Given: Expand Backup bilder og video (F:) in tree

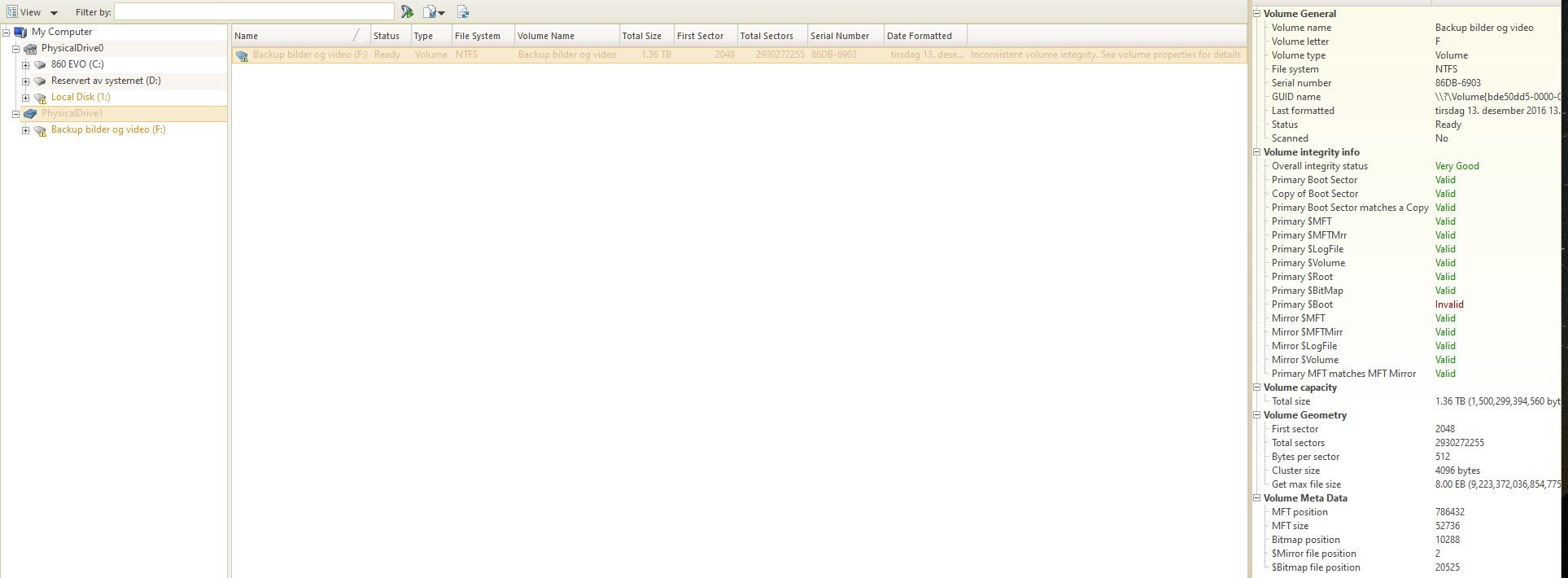Looking at the screenshot, I should point(26,130).
